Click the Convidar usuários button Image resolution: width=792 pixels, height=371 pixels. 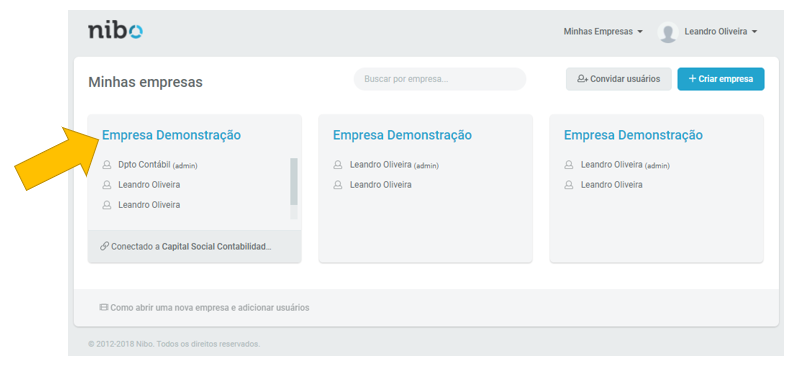[x=619, y=79]
